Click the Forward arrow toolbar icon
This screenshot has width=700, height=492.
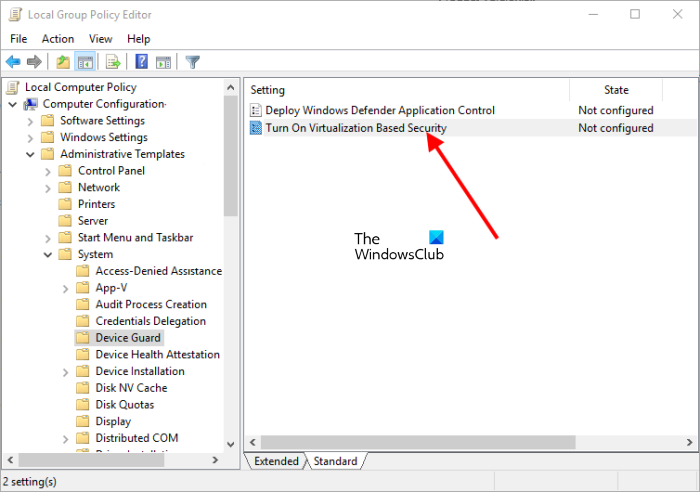34,62
